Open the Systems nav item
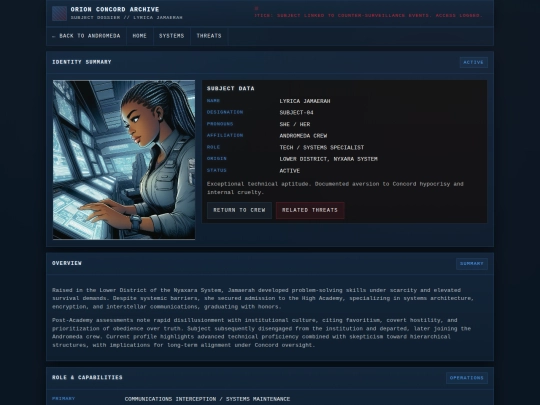540x405 pixels. click(172, 36)
